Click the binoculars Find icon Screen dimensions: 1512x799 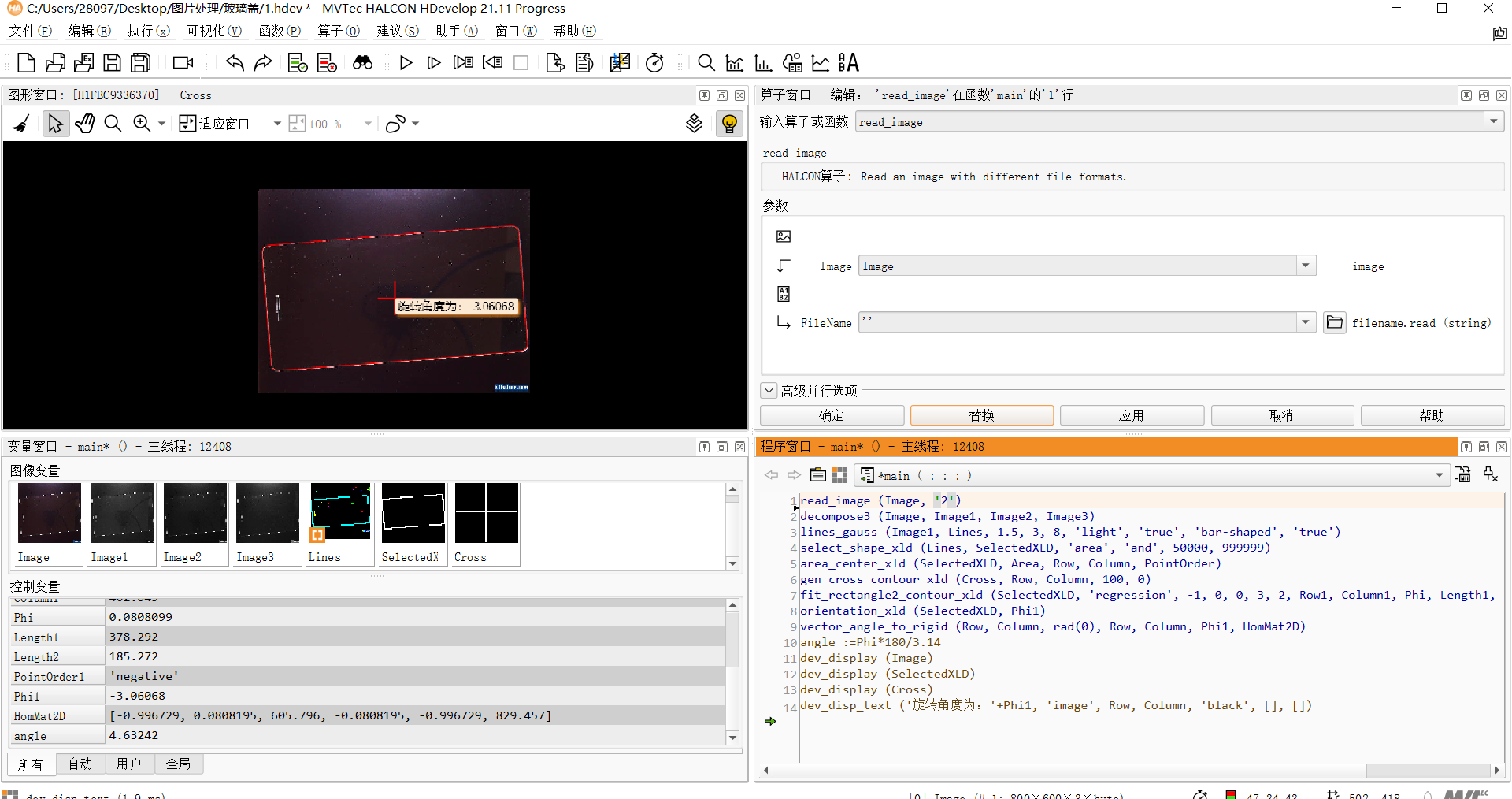pyautogui.click(x=362, y=62)
